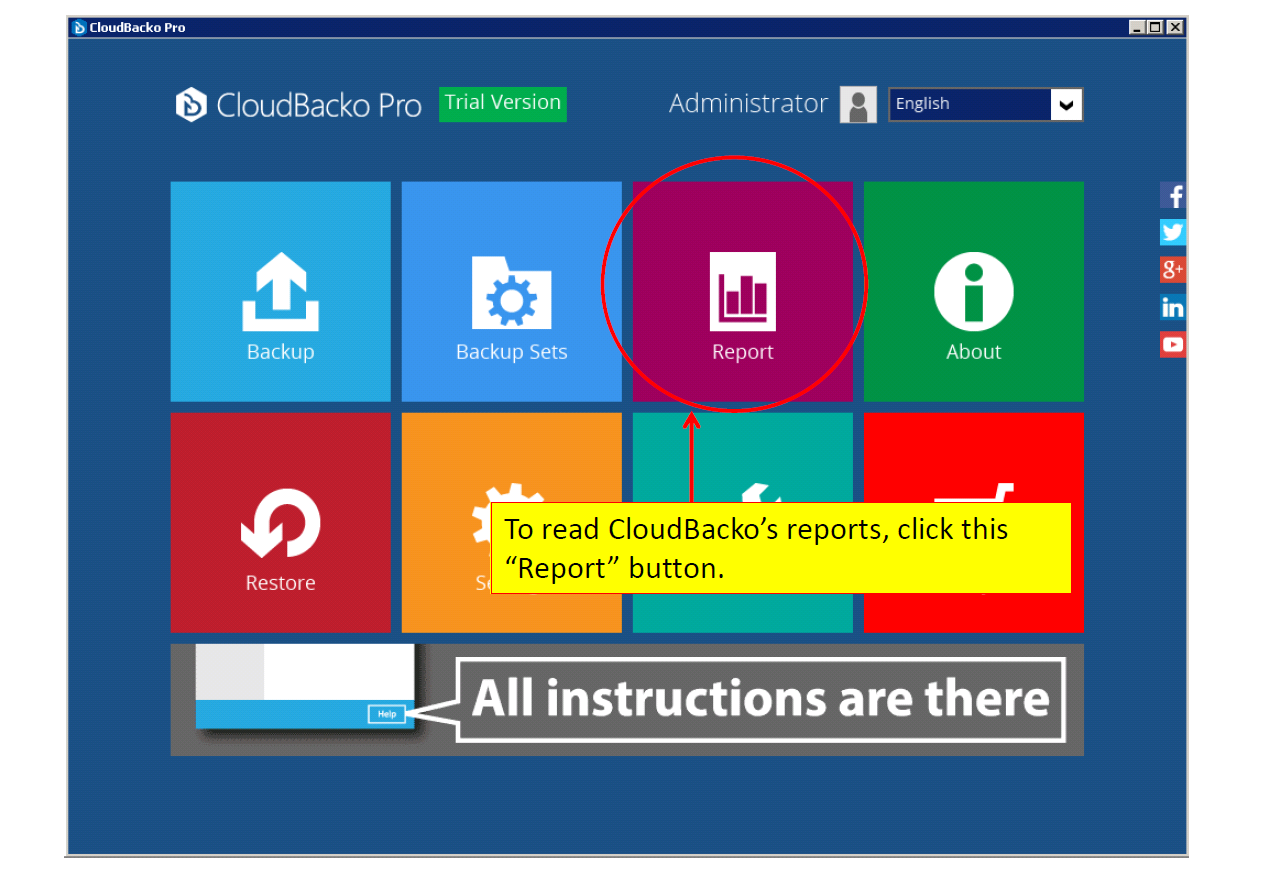
Task: Open the About info tile
Action: coord(973,291)
